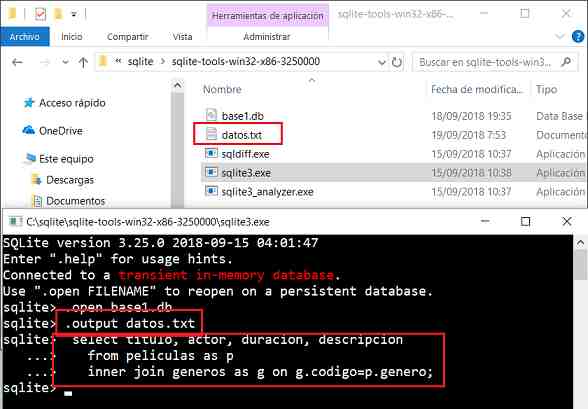Open recent locations dropdown arrow

[x=66, y=62]
